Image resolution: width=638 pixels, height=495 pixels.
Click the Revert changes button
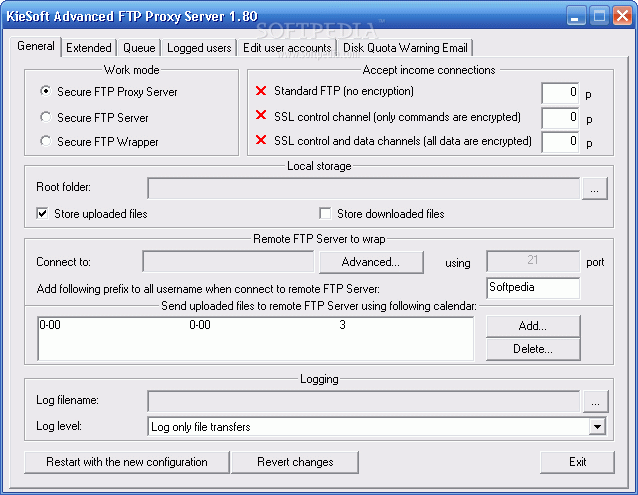pos(295,462)
